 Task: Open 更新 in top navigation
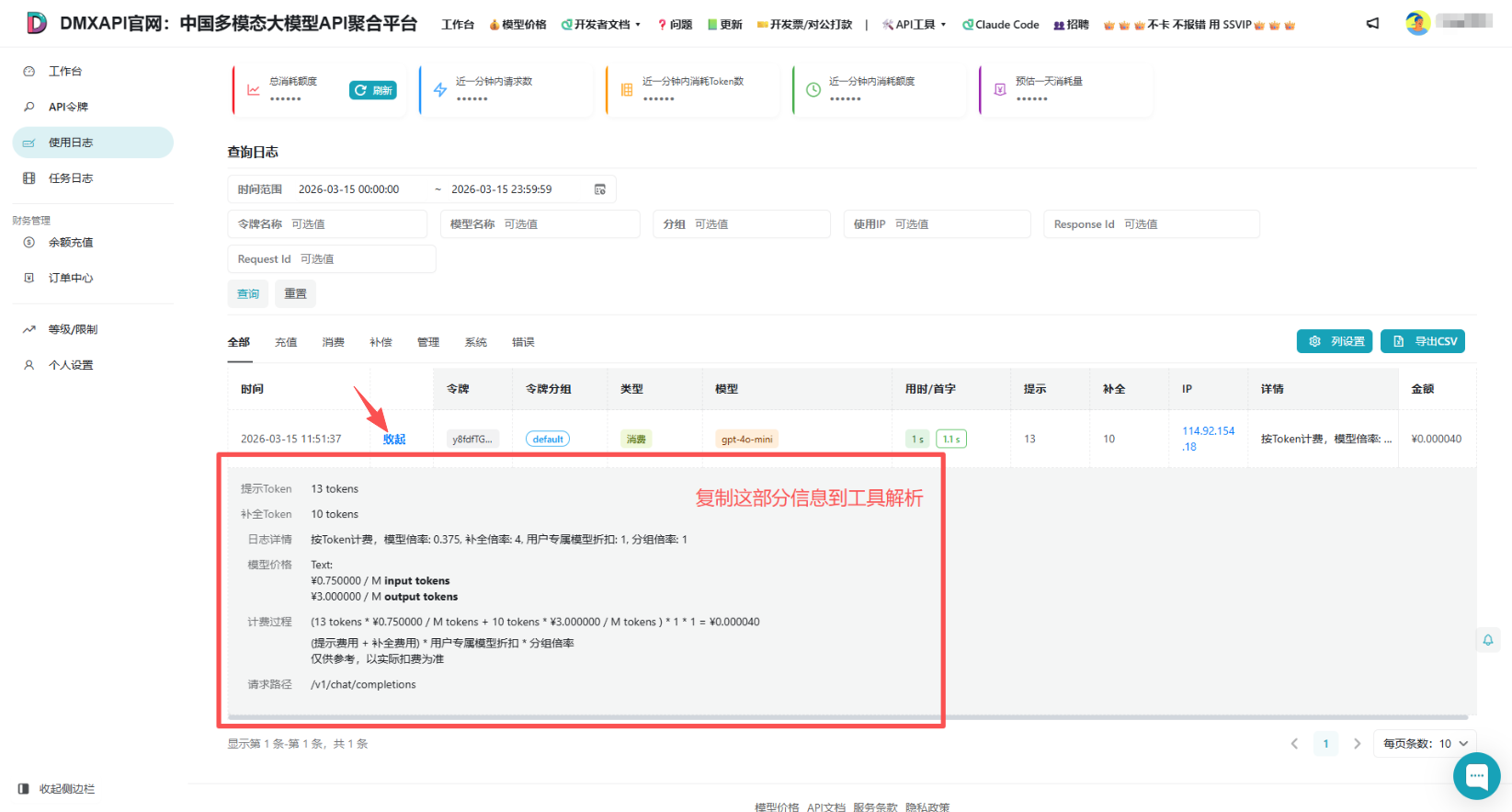point(725,25)
